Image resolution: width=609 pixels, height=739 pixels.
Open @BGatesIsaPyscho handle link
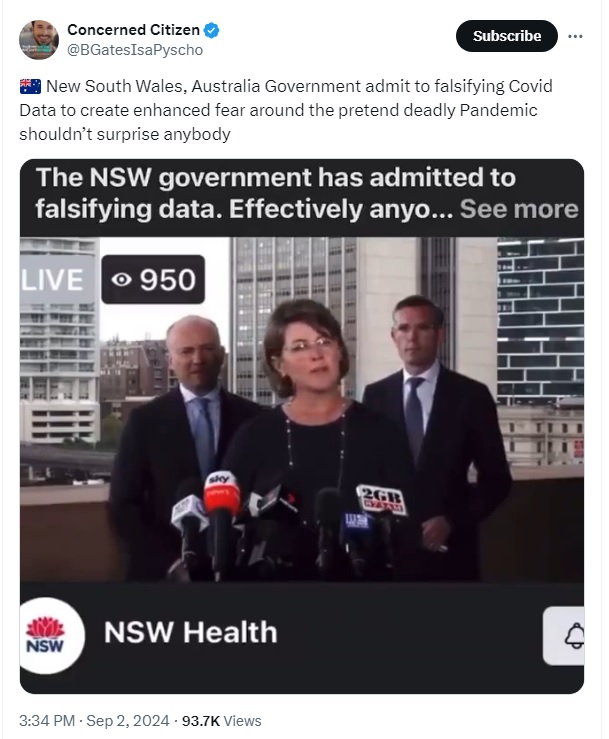click(135, 50)
